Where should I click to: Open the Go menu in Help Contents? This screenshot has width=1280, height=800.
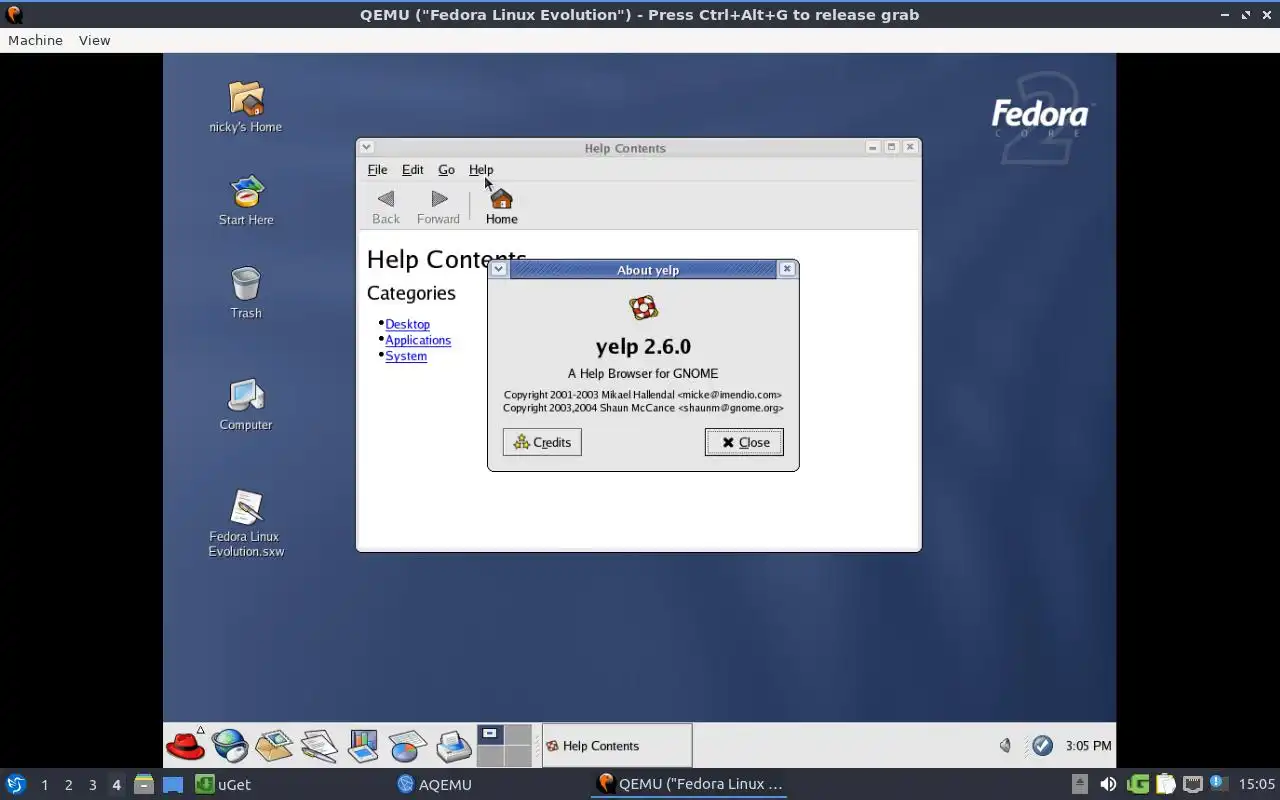click(x=446, y=170)
